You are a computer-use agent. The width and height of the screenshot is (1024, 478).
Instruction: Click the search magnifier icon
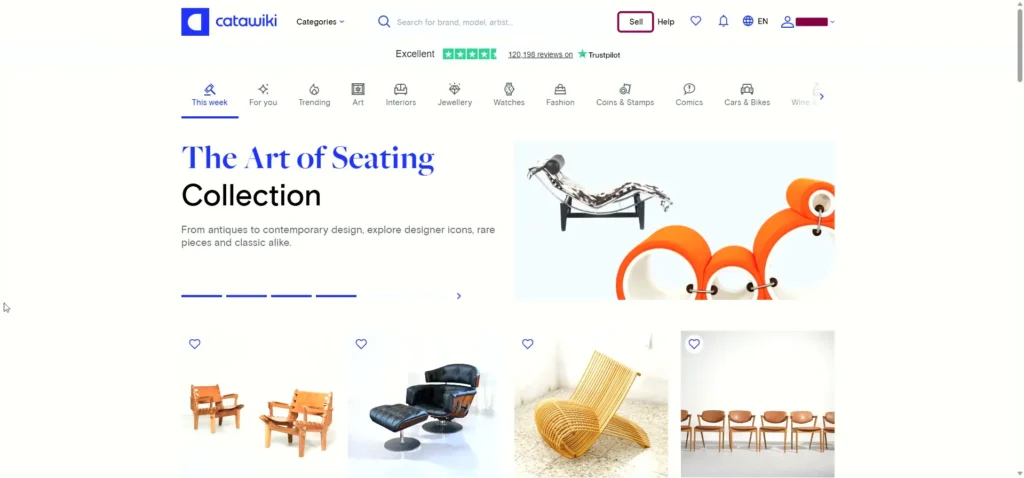[x=384, y=22]
